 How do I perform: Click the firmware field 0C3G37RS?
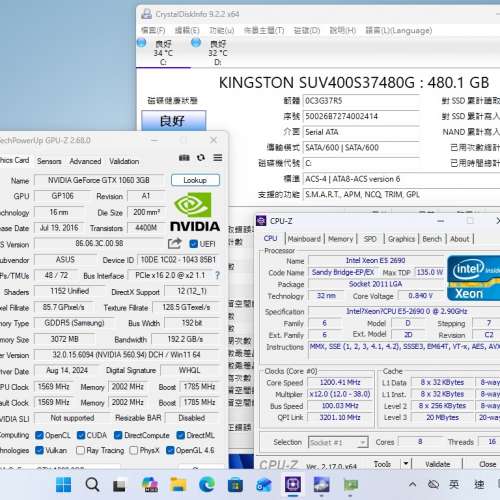(361, 101)
